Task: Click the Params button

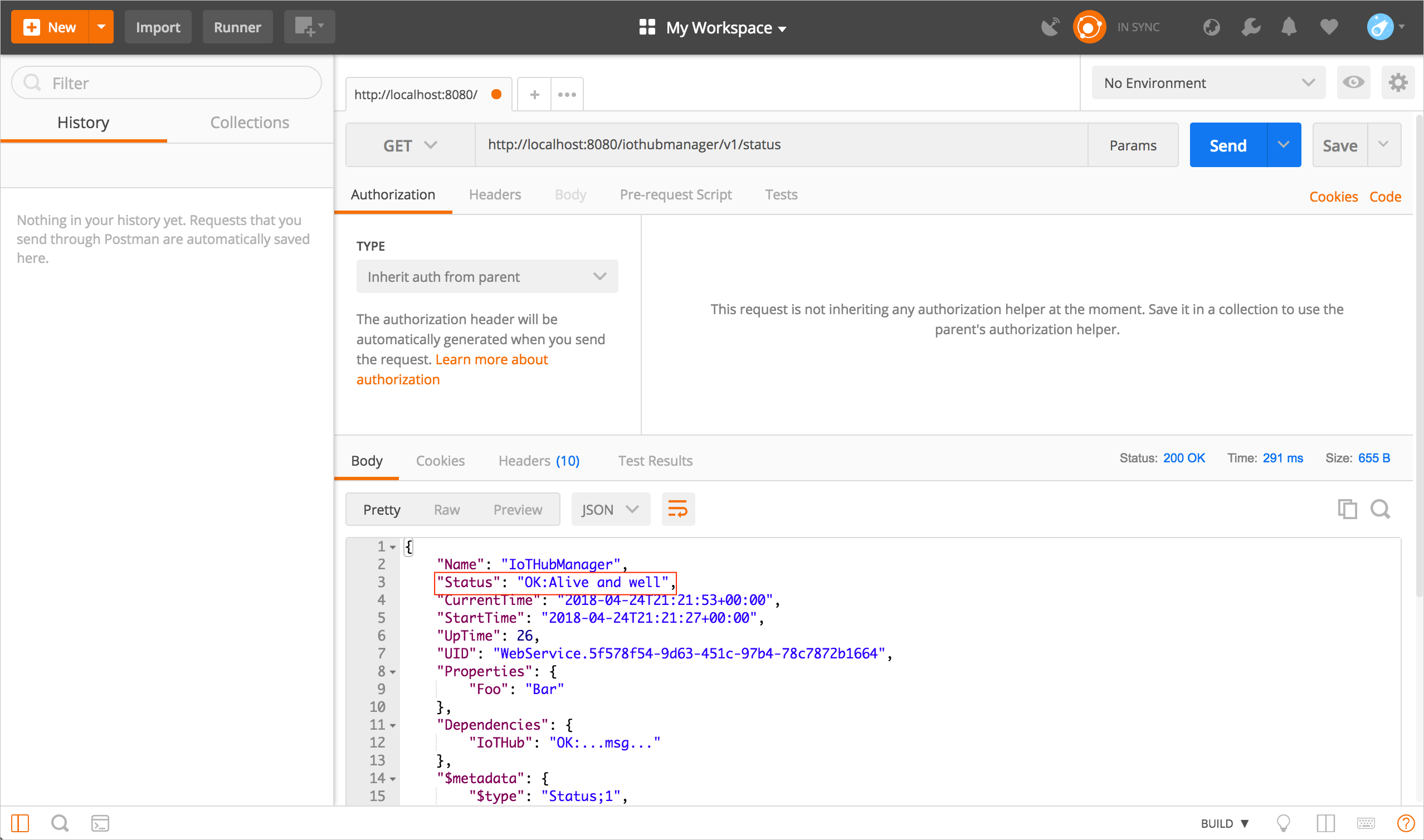Action: pos(1133,145)
